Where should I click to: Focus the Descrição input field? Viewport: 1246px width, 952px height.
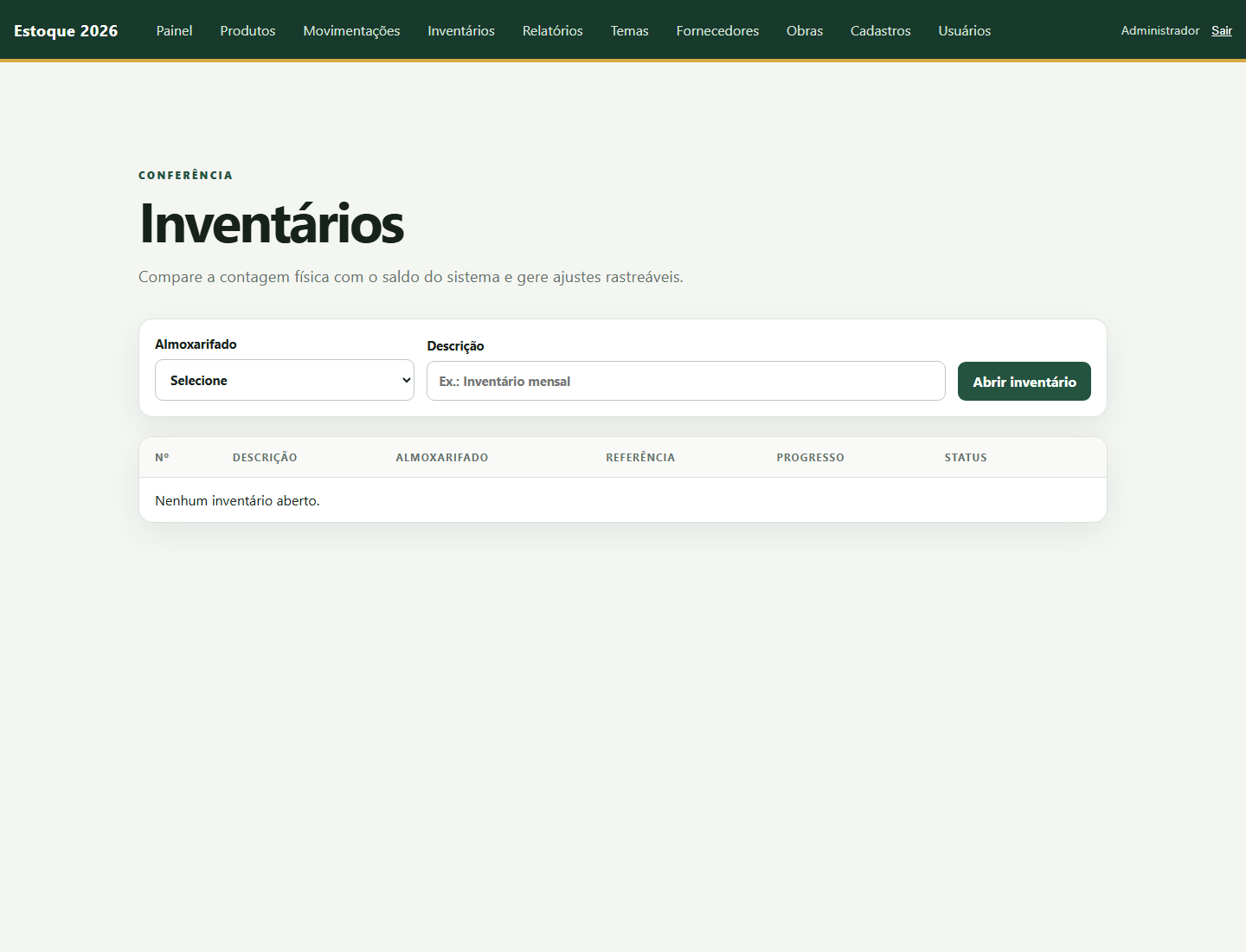(686, 381)
